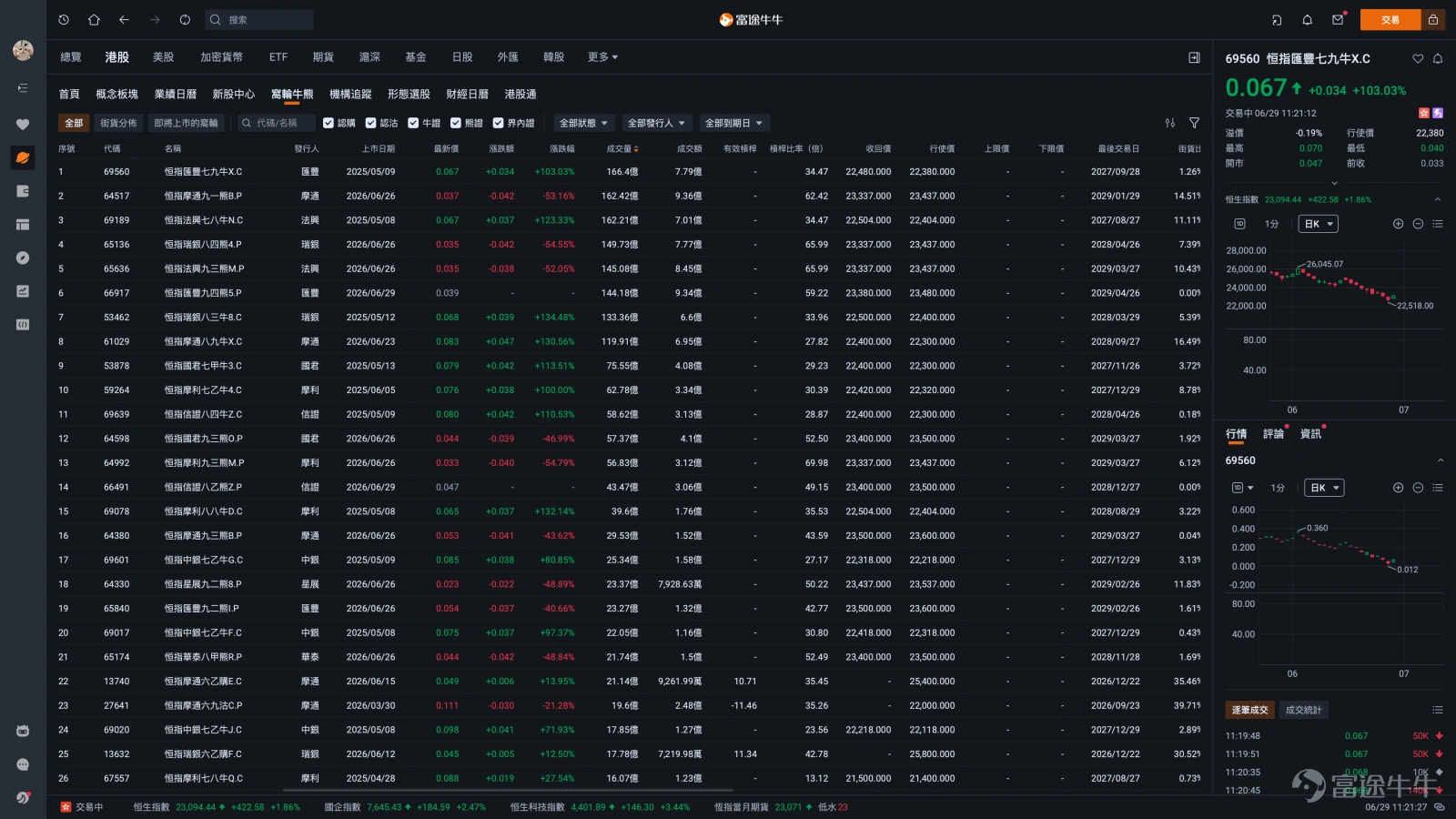The height and width of the screenshot is (819, 1456).
Task: Switch to the 美股 tab
Action: tap(164, 57)
